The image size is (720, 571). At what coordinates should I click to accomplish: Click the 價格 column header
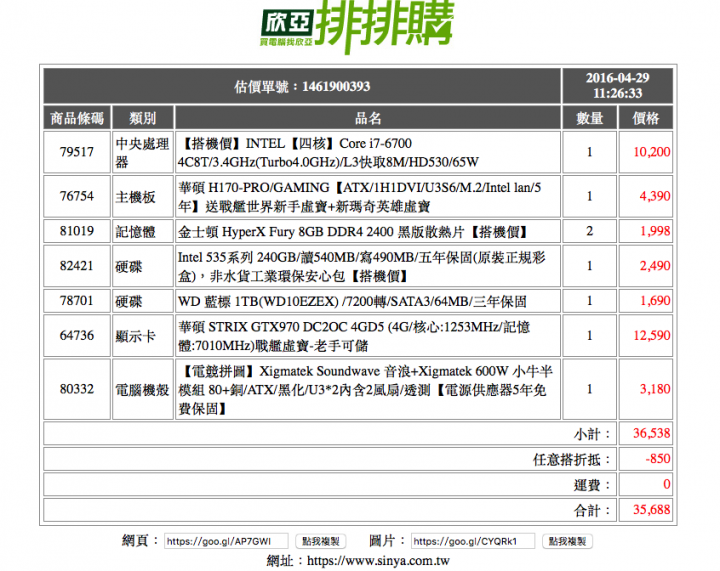point(646,118)
